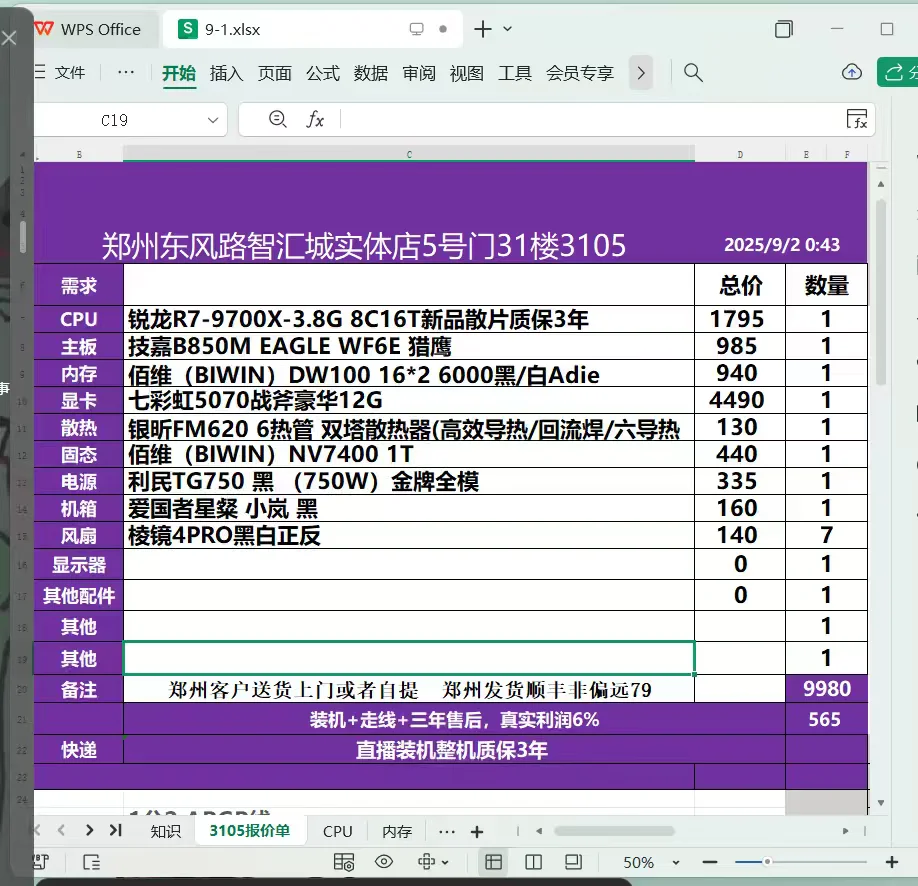Click the horizontal scrollbar left arrow
The image size is (918, 886).
click(x=539, y=831)
